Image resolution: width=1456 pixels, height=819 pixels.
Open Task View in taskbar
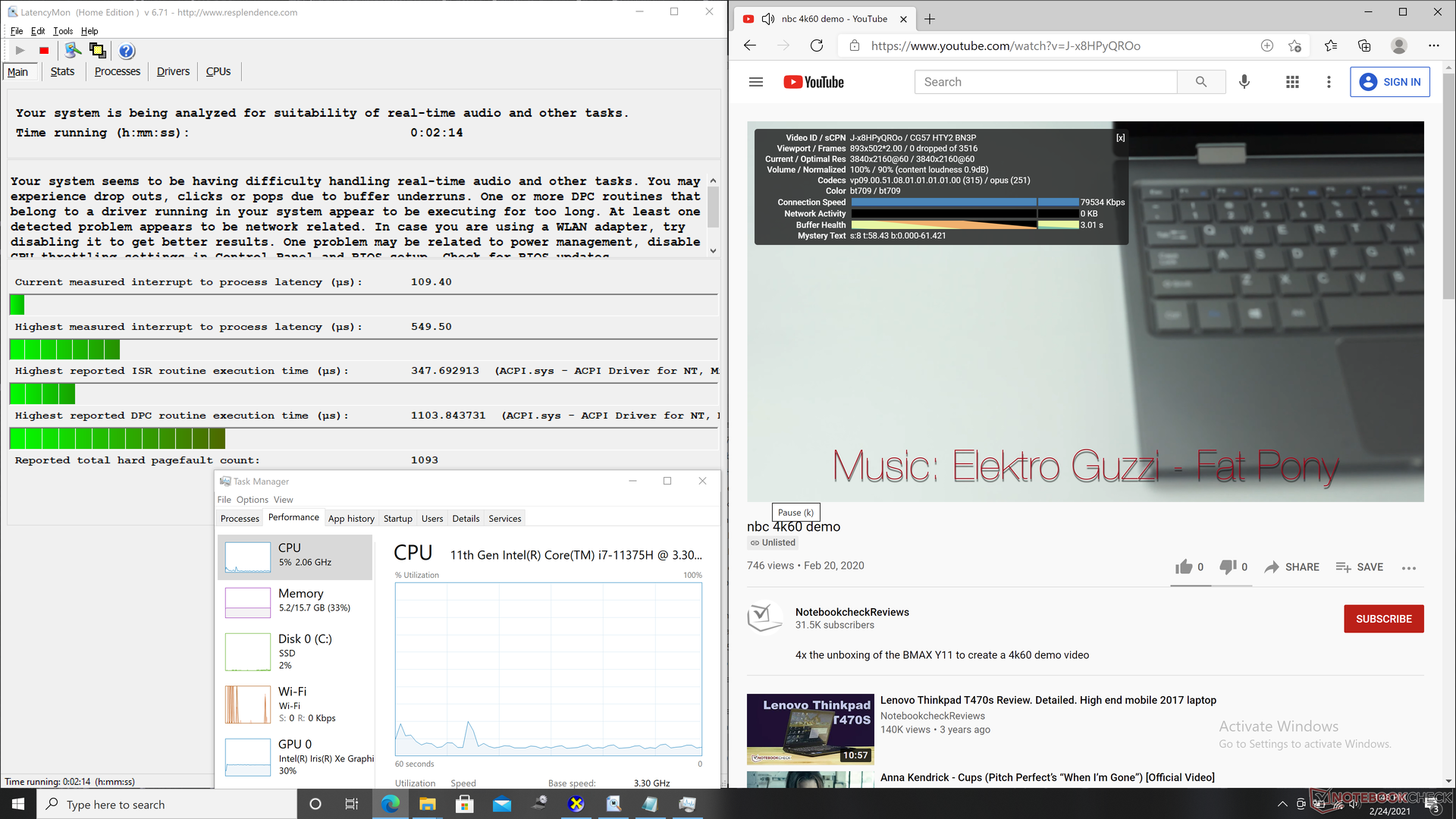[351, 804]
